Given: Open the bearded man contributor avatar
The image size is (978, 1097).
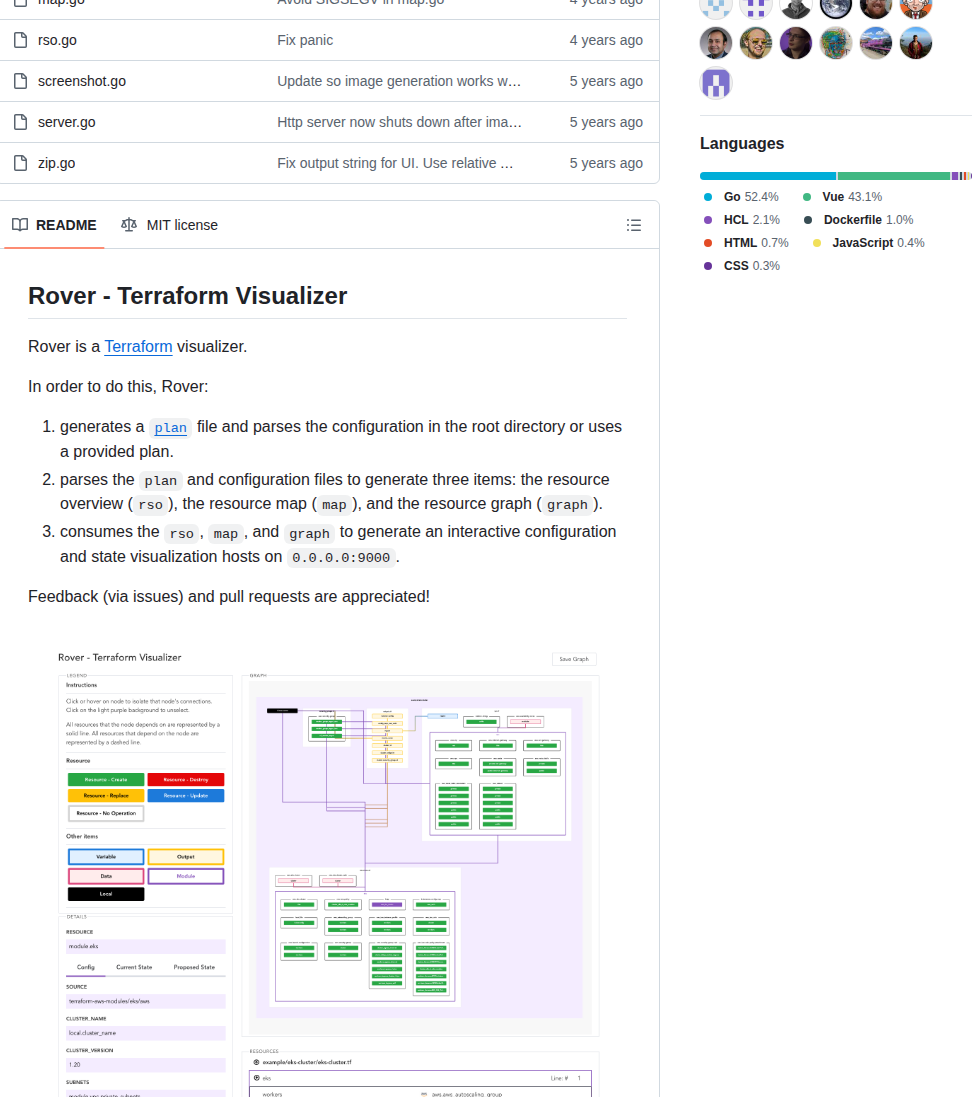Looking at the screenshot, I should 876,7.
